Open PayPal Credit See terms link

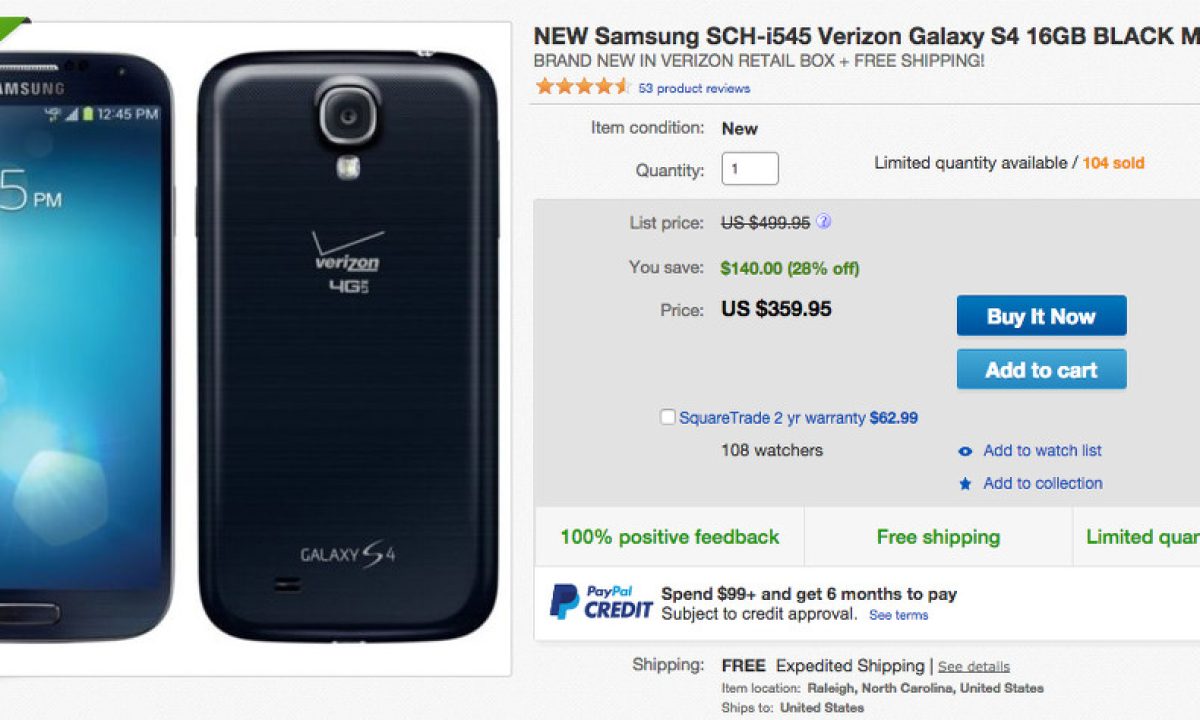898,615
